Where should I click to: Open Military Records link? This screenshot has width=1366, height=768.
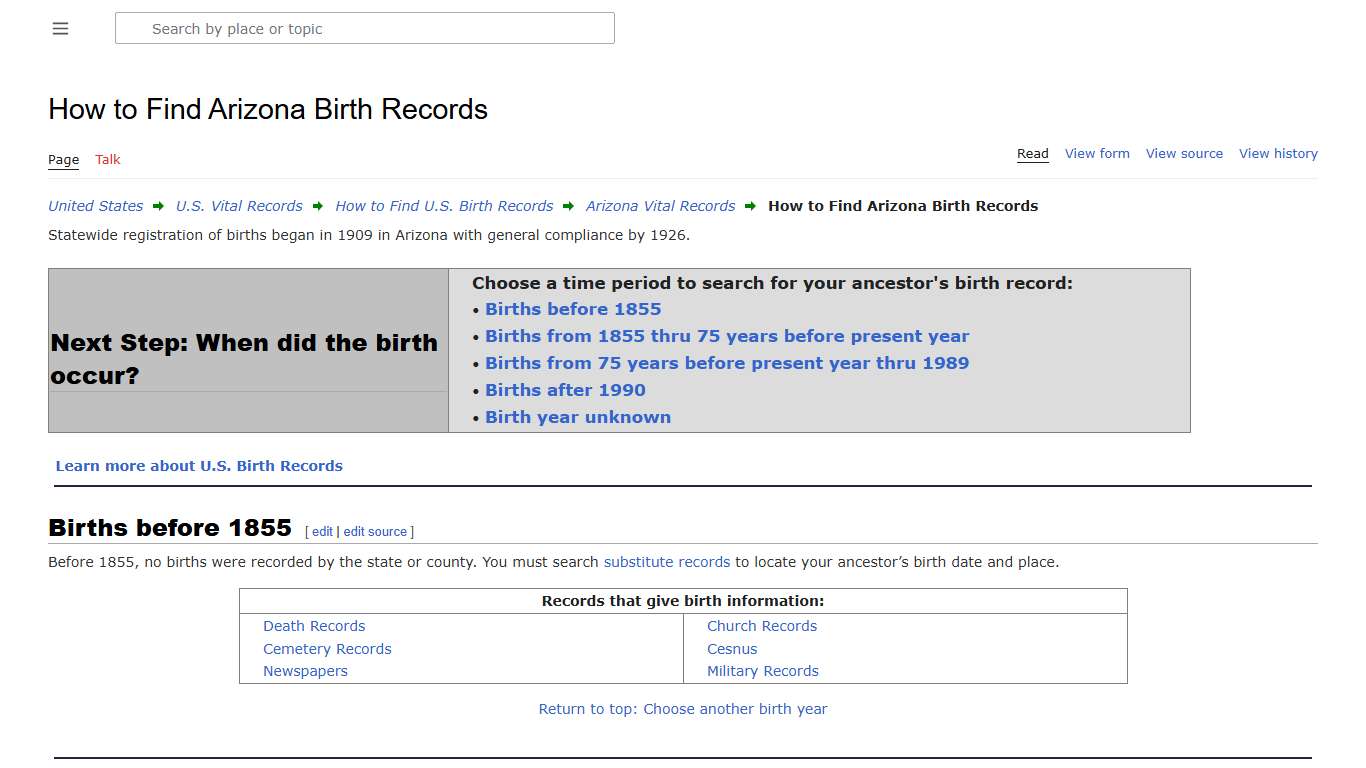click(x=762, y=670)
